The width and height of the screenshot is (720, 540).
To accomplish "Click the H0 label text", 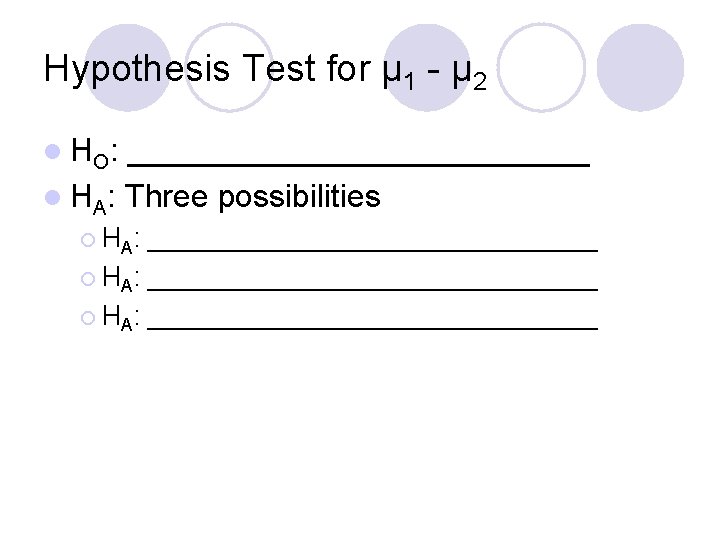I will (x=94, y=153).
